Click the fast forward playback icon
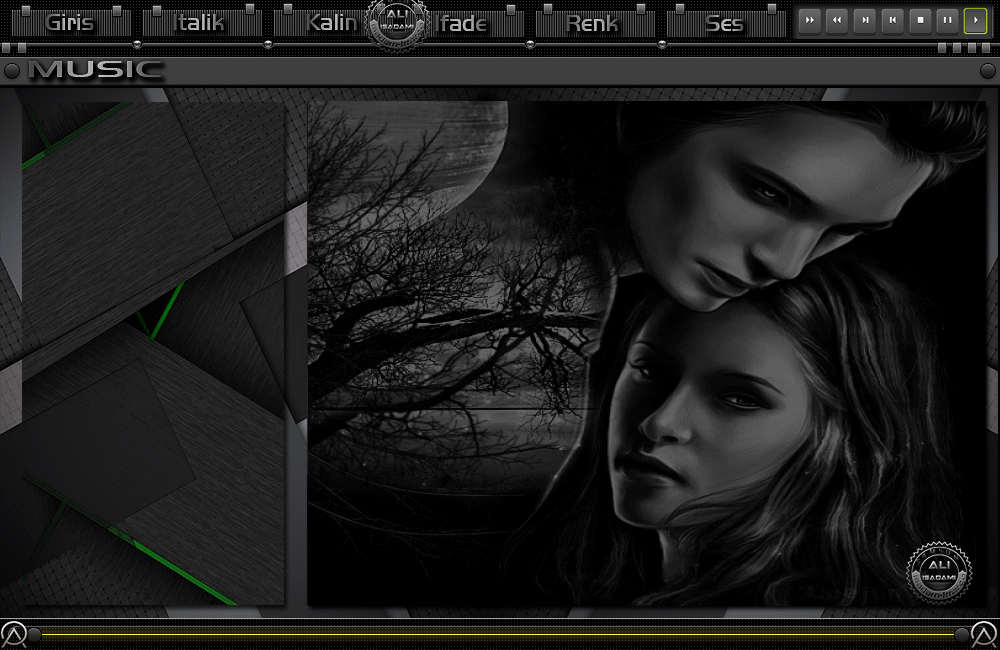The image size is (1000, 650). [809, 20]
